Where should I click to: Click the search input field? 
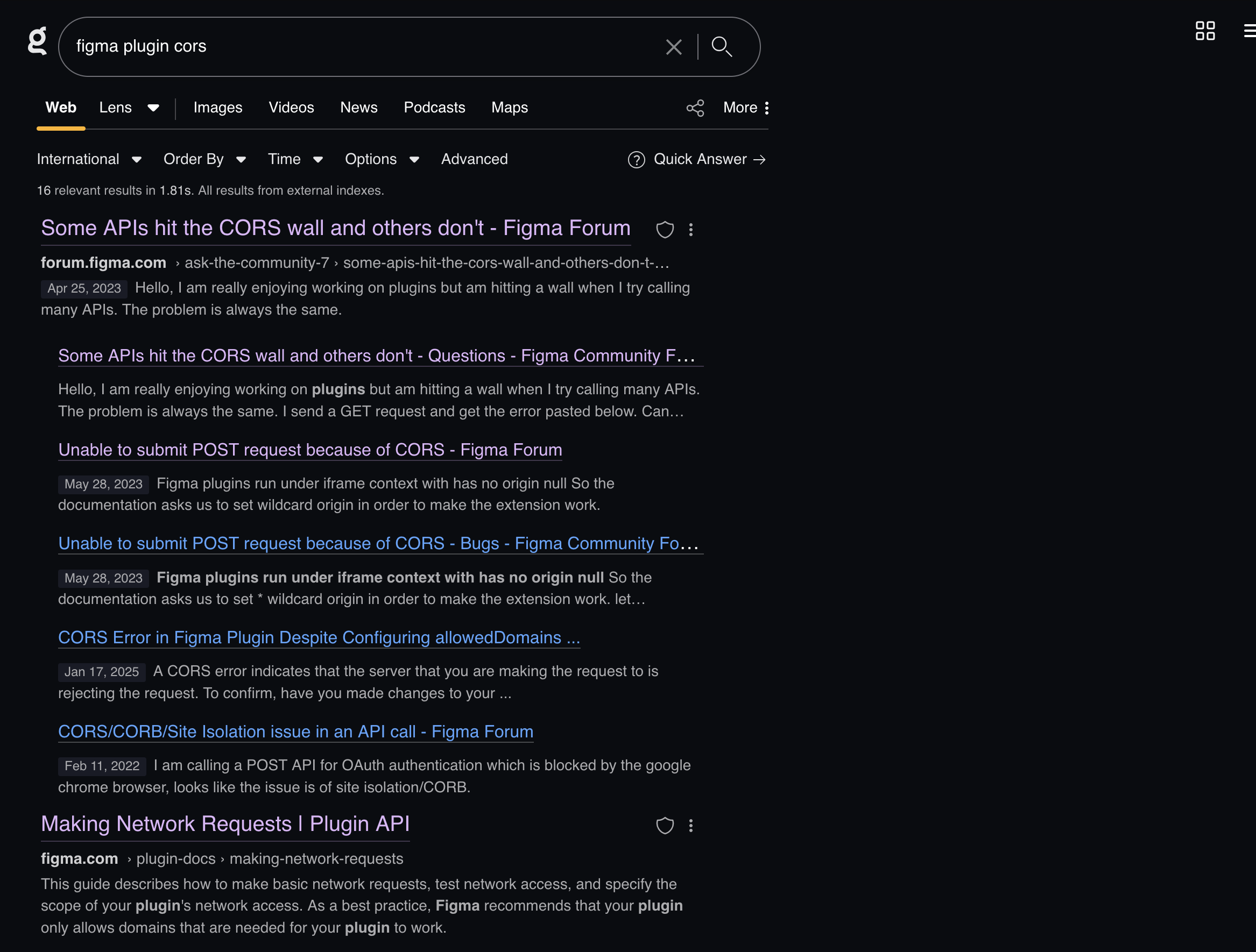click(363, 47)
